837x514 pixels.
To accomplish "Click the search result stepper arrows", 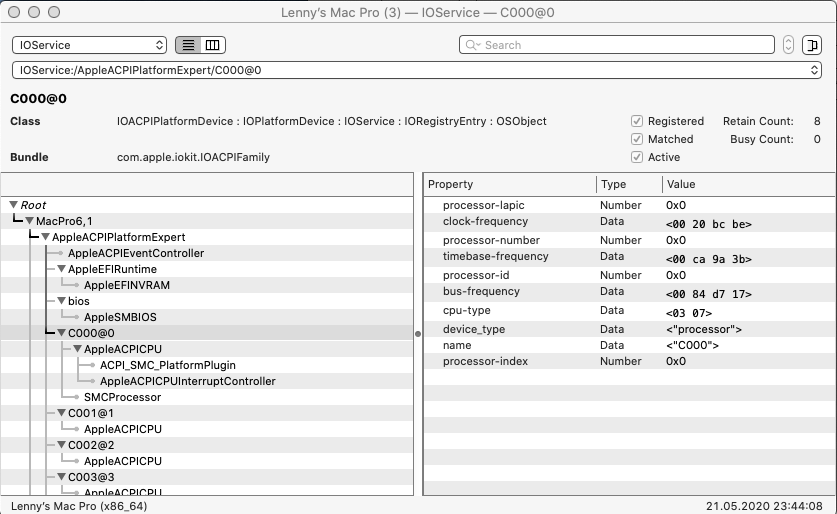I will point(788,45).
